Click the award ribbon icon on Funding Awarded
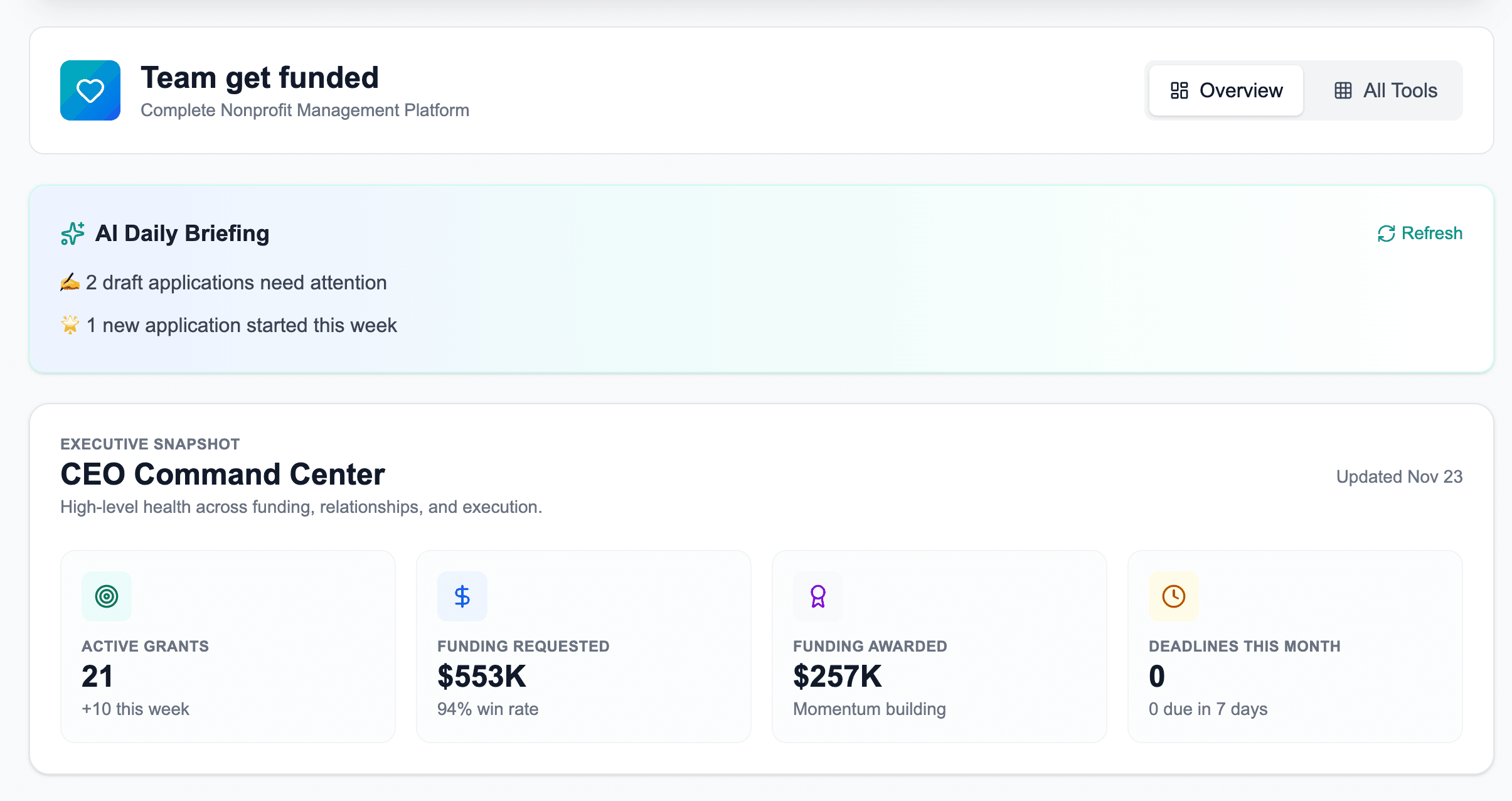 pyautogui.click(x=817, y=596)
